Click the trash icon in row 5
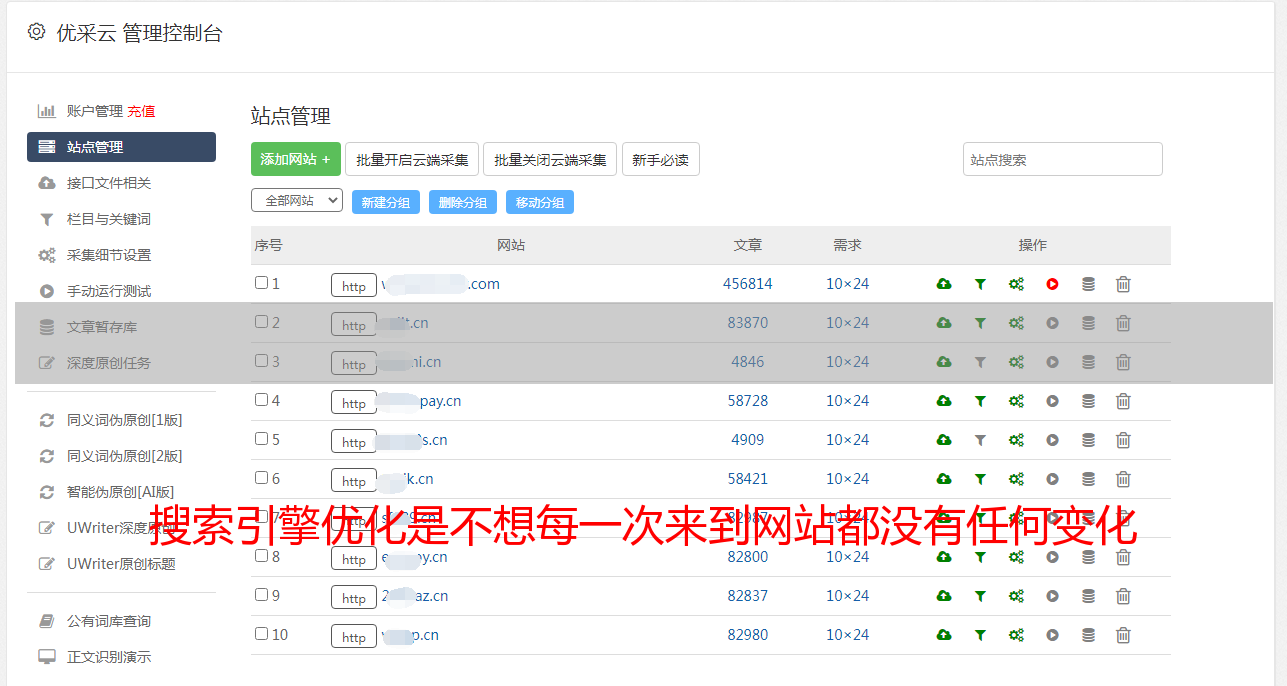 pyautogui.click(x=1123, y=440)
